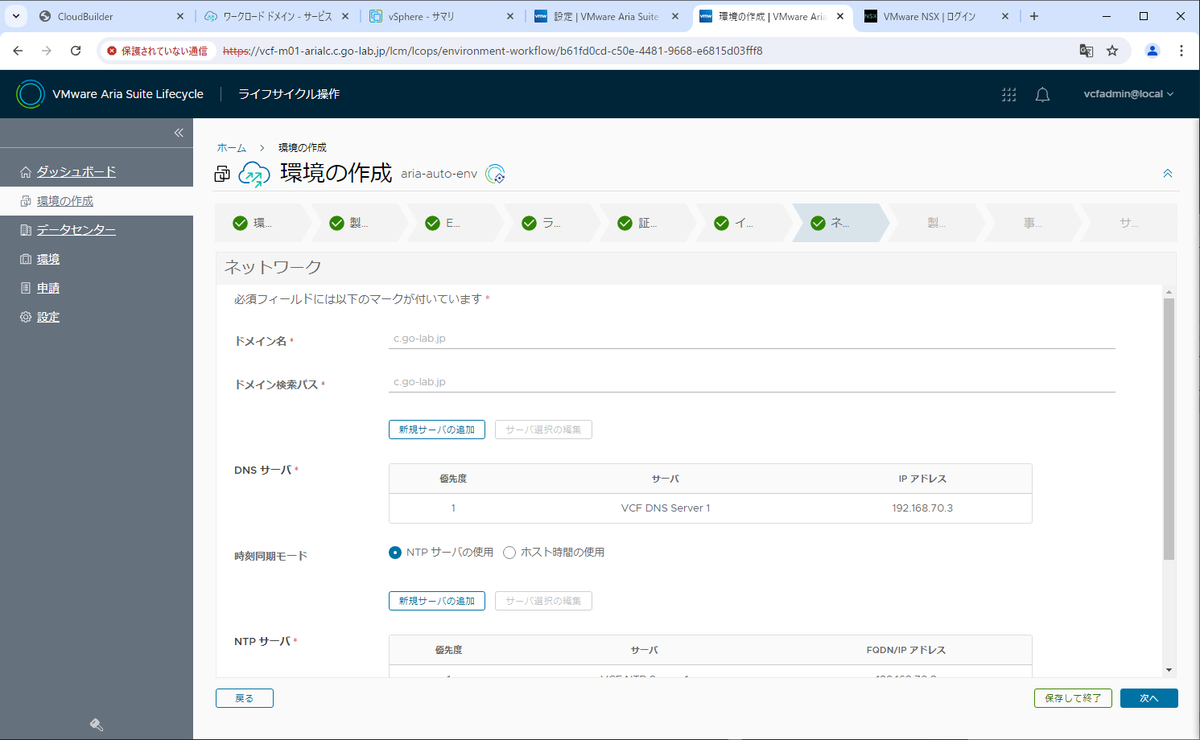Viewport: 1200px width, 740px height.
Task: Click 新規サーバの追加 above DNS server table
Action: point(437,429)
